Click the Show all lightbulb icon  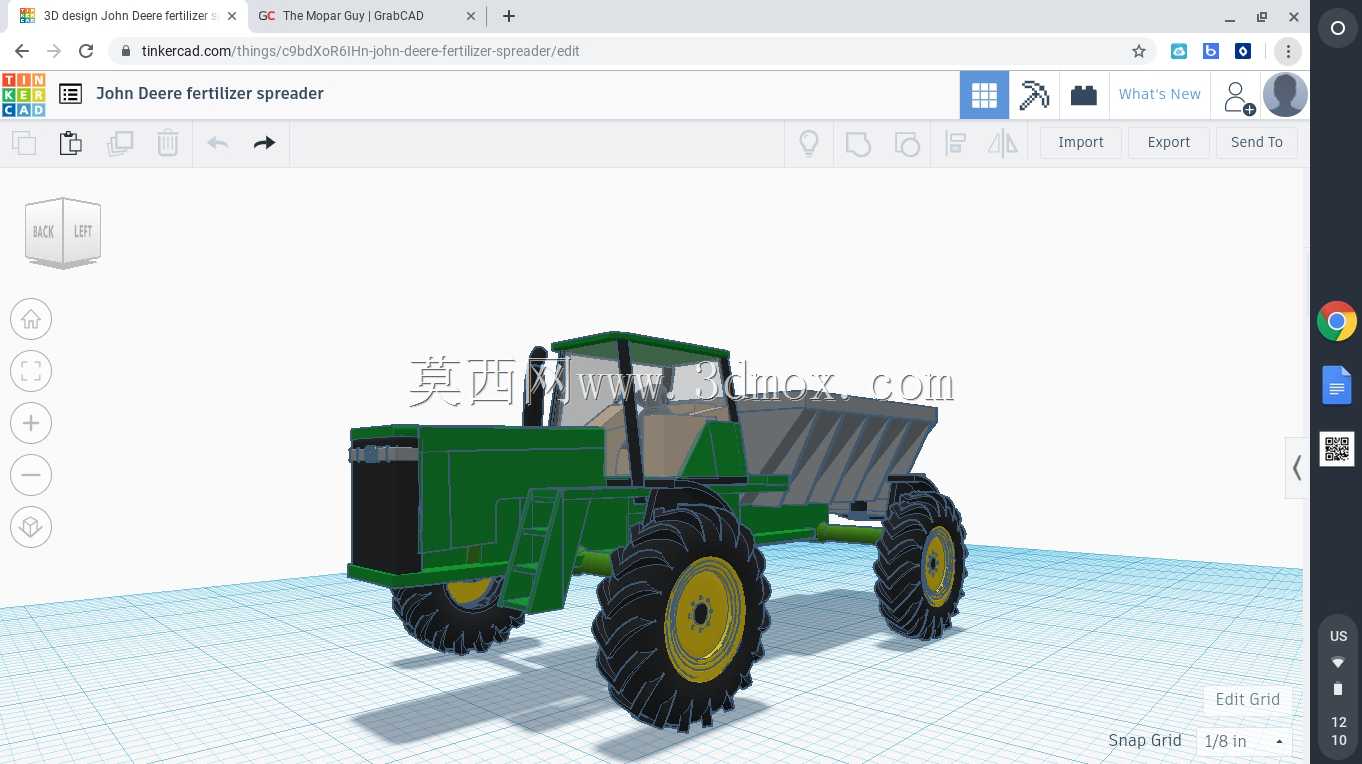click(809, 143)
